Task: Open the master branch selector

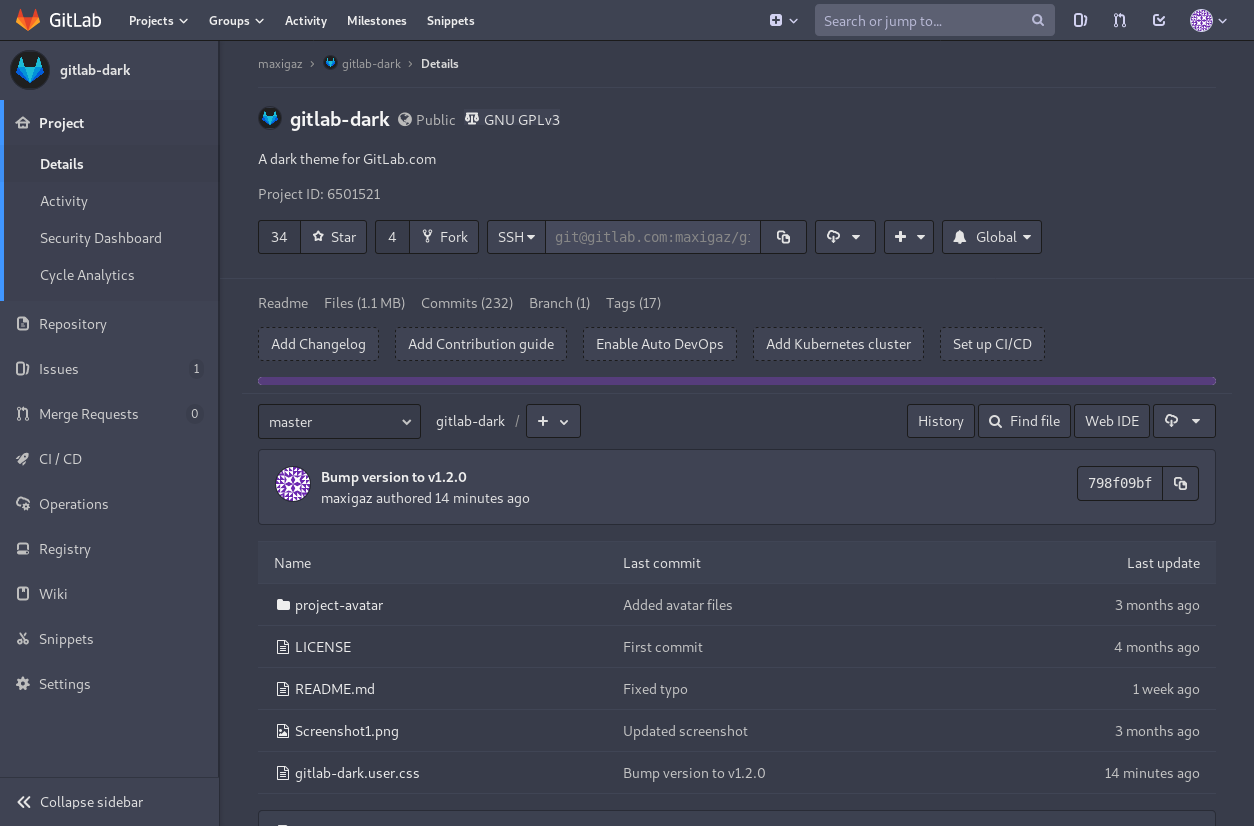Action: (339, 422)
